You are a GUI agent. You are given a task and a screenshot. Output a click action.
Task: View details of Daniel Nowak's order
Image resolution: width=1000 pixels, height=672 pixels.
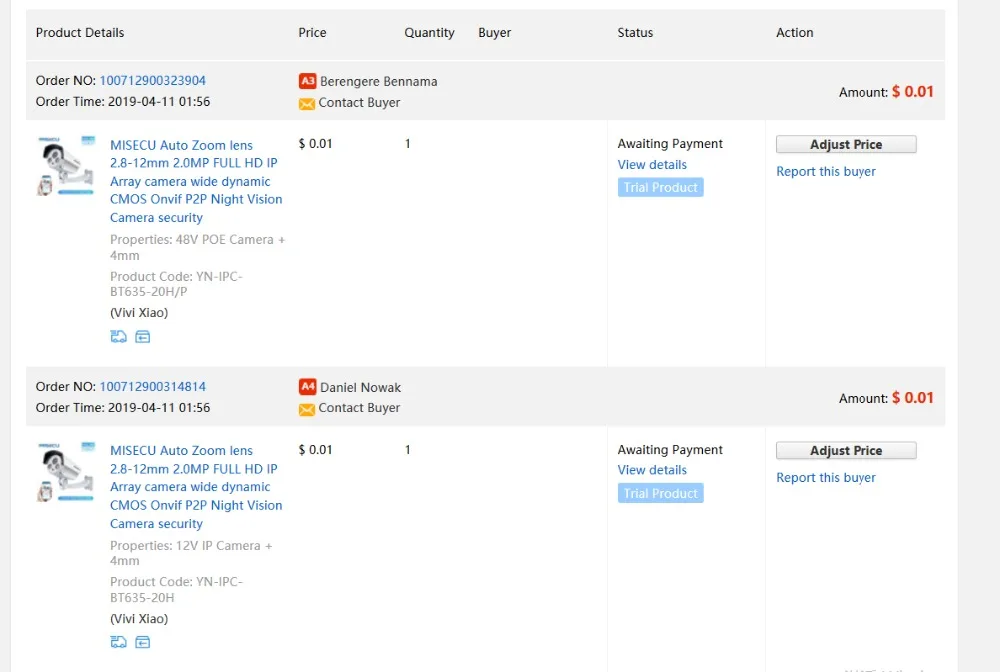point(652,470)
